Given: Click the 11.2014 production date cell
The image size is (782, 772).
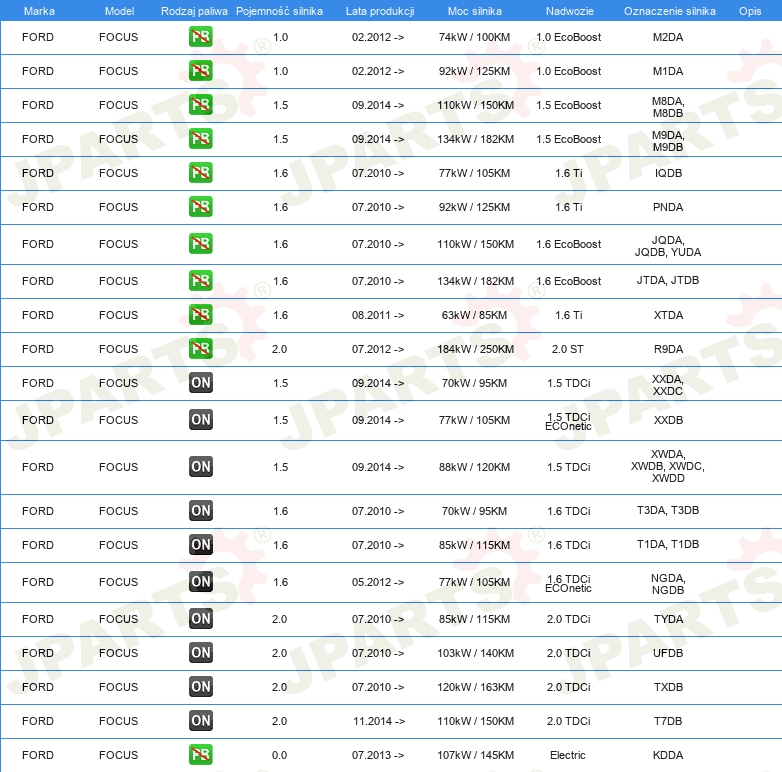Looking at the screenshot, I should [x=378, y=721].
